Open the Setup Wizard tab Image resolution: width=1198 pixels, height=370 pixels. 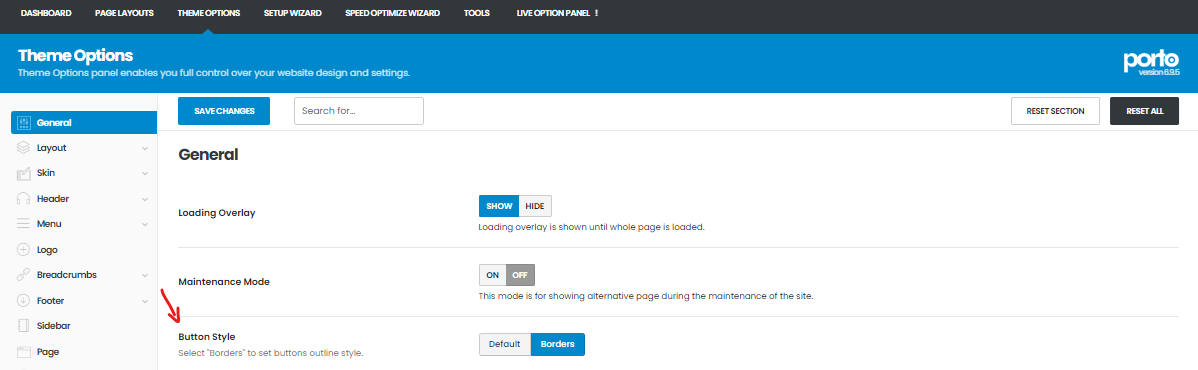(293, 14)
